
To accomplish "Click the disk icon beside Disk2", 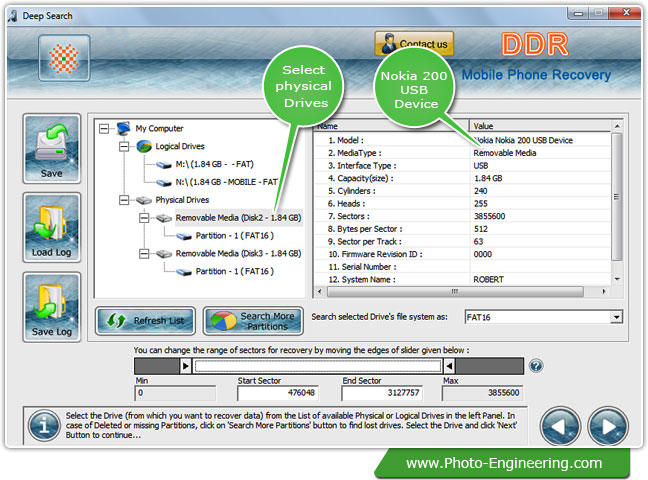I will 164,218.
